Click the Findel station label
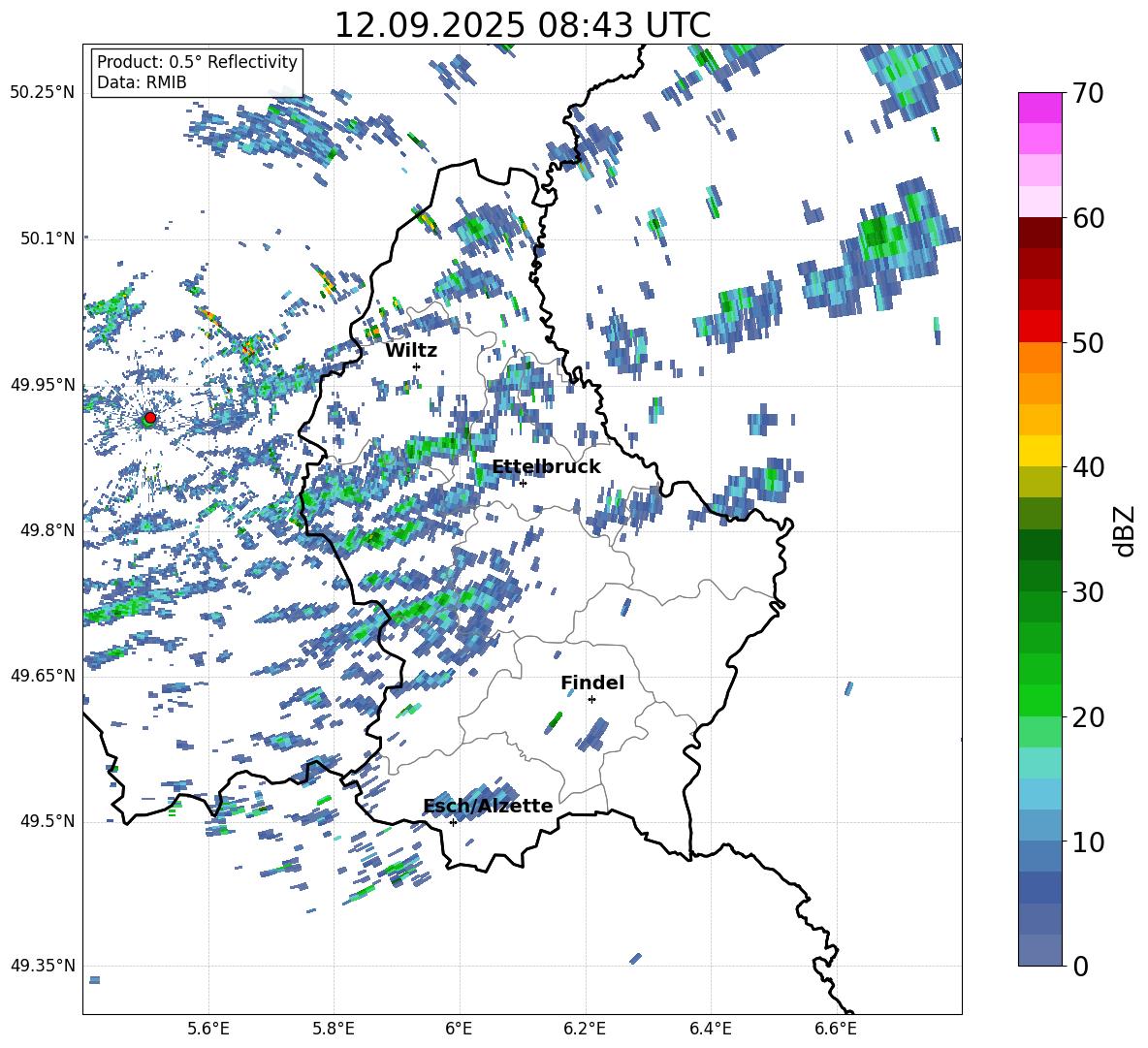This screenshot has width=1148, height=1048. [592, 683]
